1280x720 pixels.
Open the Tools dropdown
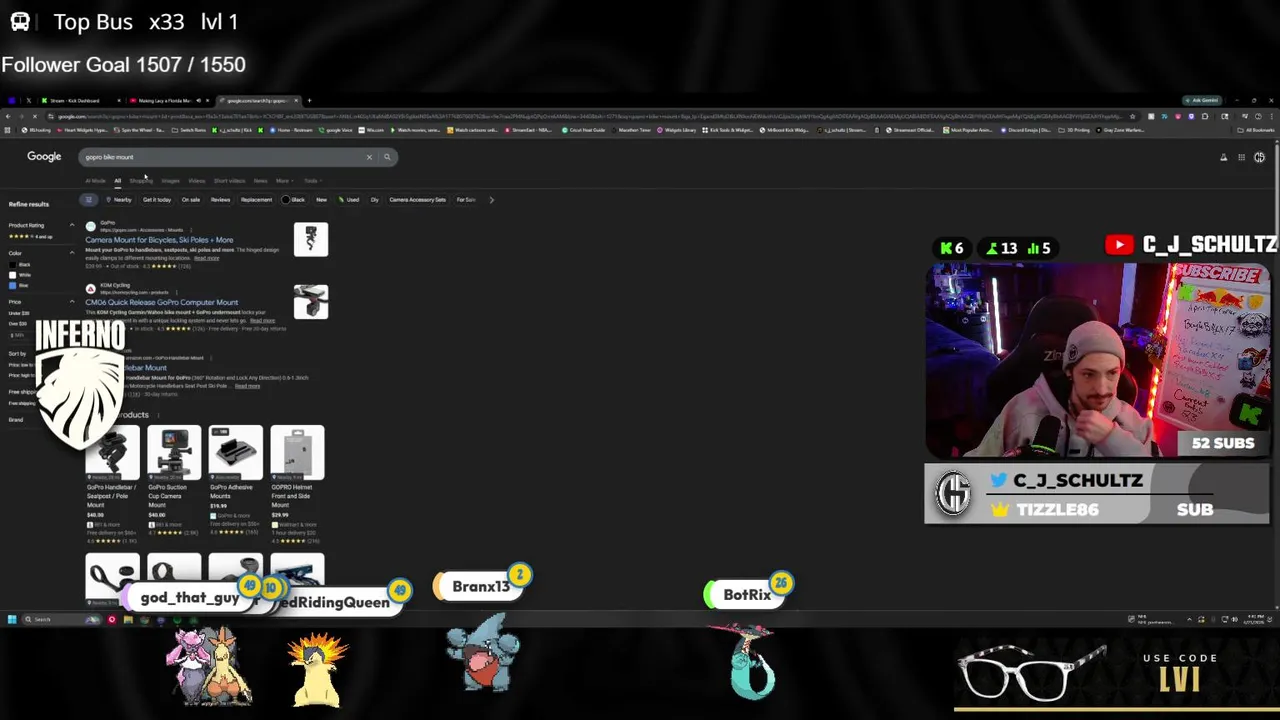point(313,181)
